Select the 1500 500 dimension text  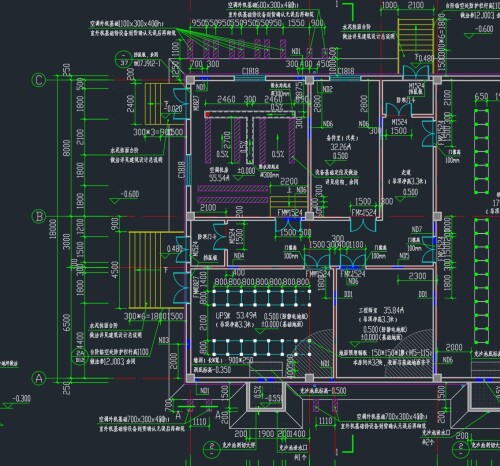[x=296, y=232]
